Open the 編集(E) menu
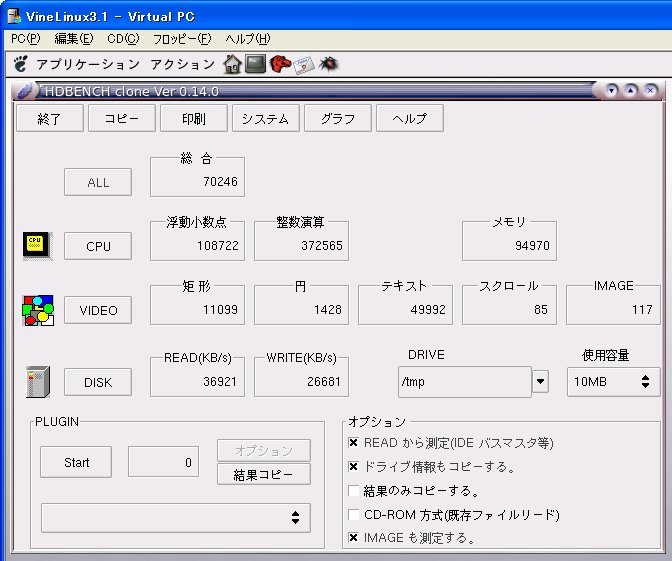This screenshot has width=672, height=561. [x=74, y=39]
